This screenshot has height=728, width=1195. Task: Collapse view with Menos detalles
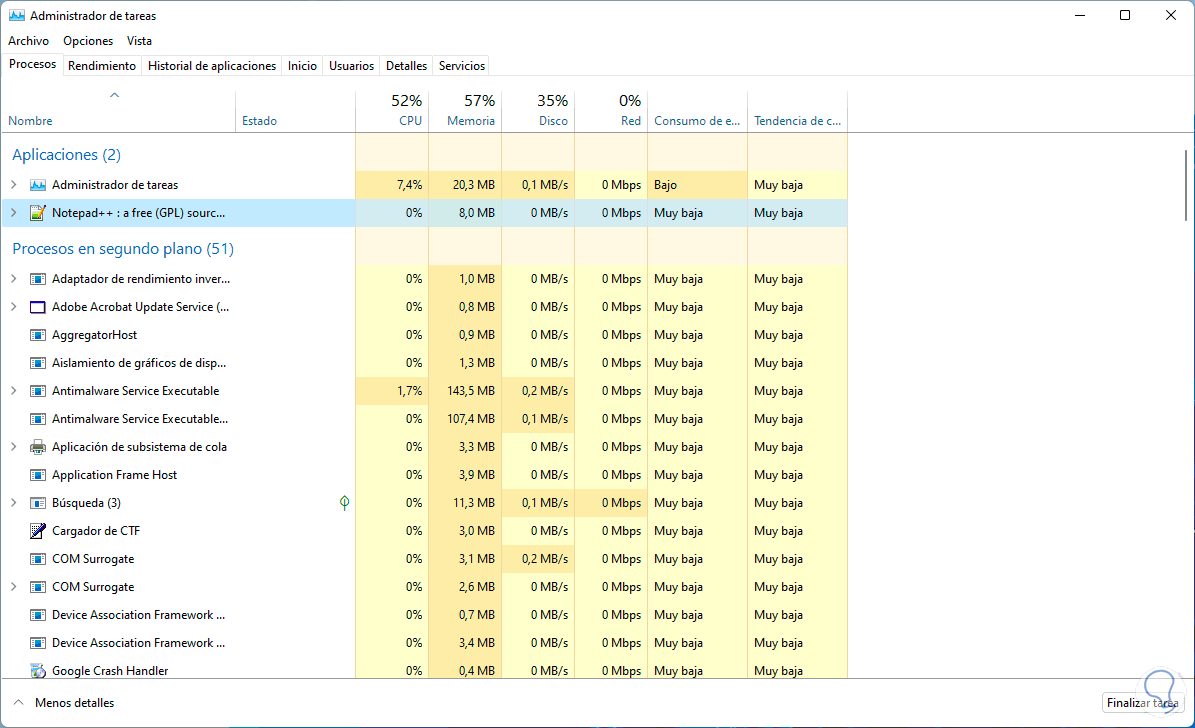64,703
